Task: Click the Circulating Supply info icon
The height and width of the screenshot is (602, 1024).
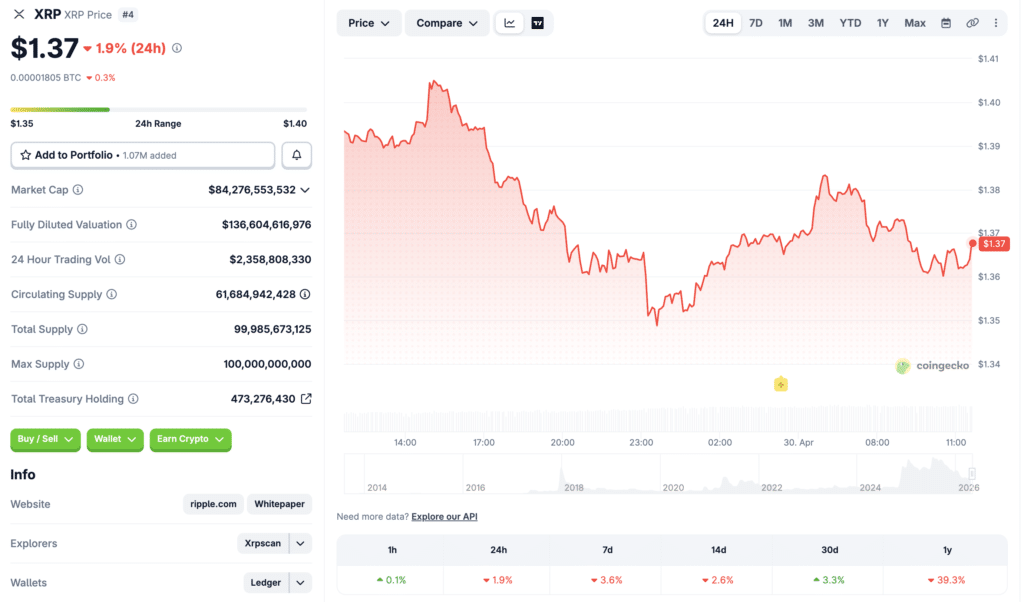Action: point(112,295)
